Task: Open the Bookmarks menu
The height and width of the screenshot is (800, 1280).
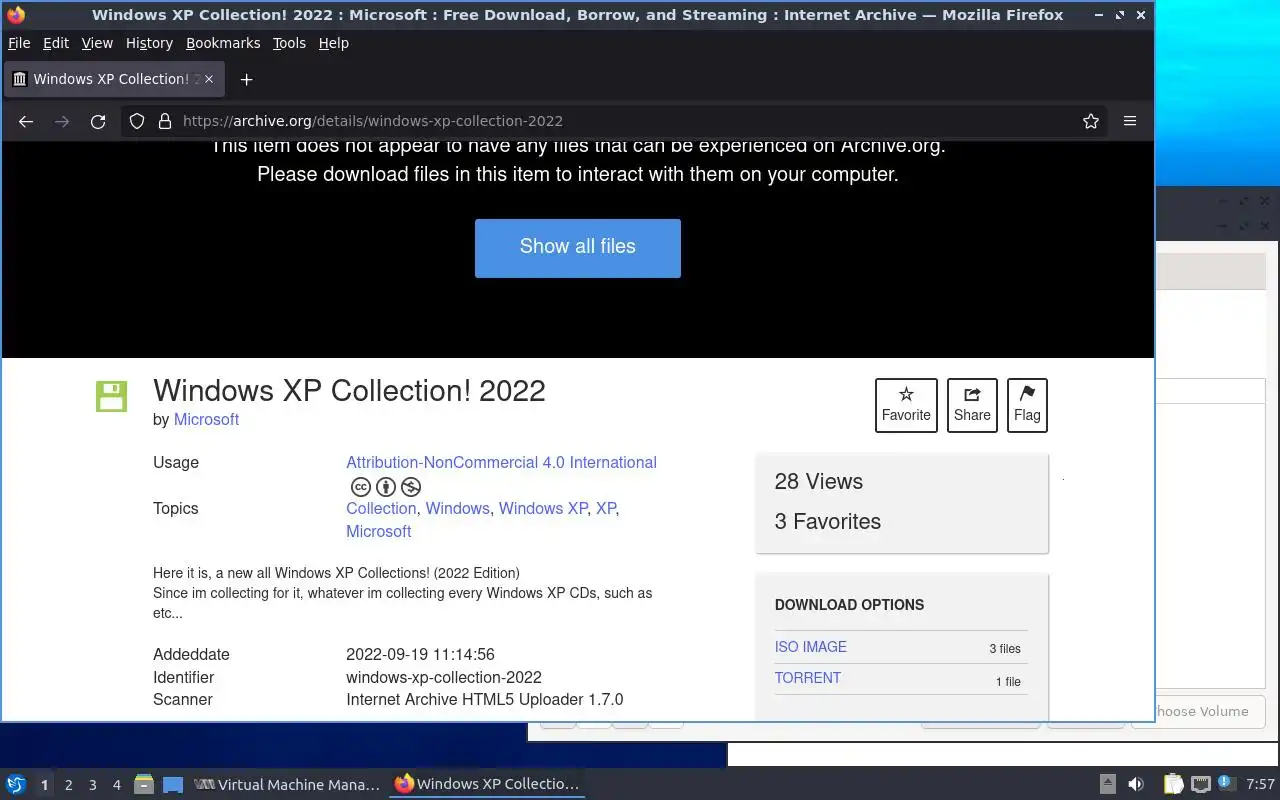Action: (x=223, y=43)
